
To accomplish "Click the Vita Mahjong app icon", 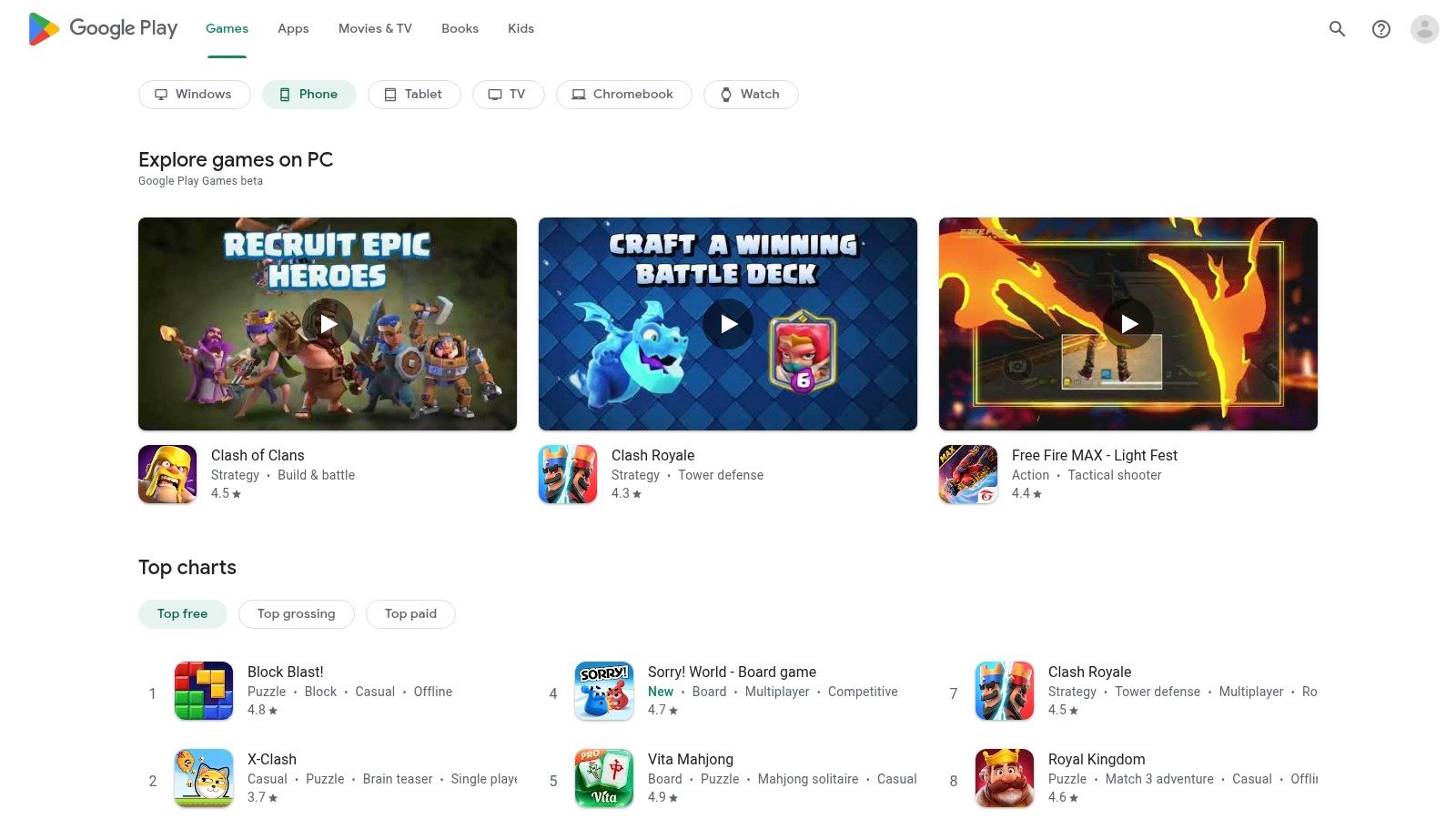I will click(x=603, y=778).
